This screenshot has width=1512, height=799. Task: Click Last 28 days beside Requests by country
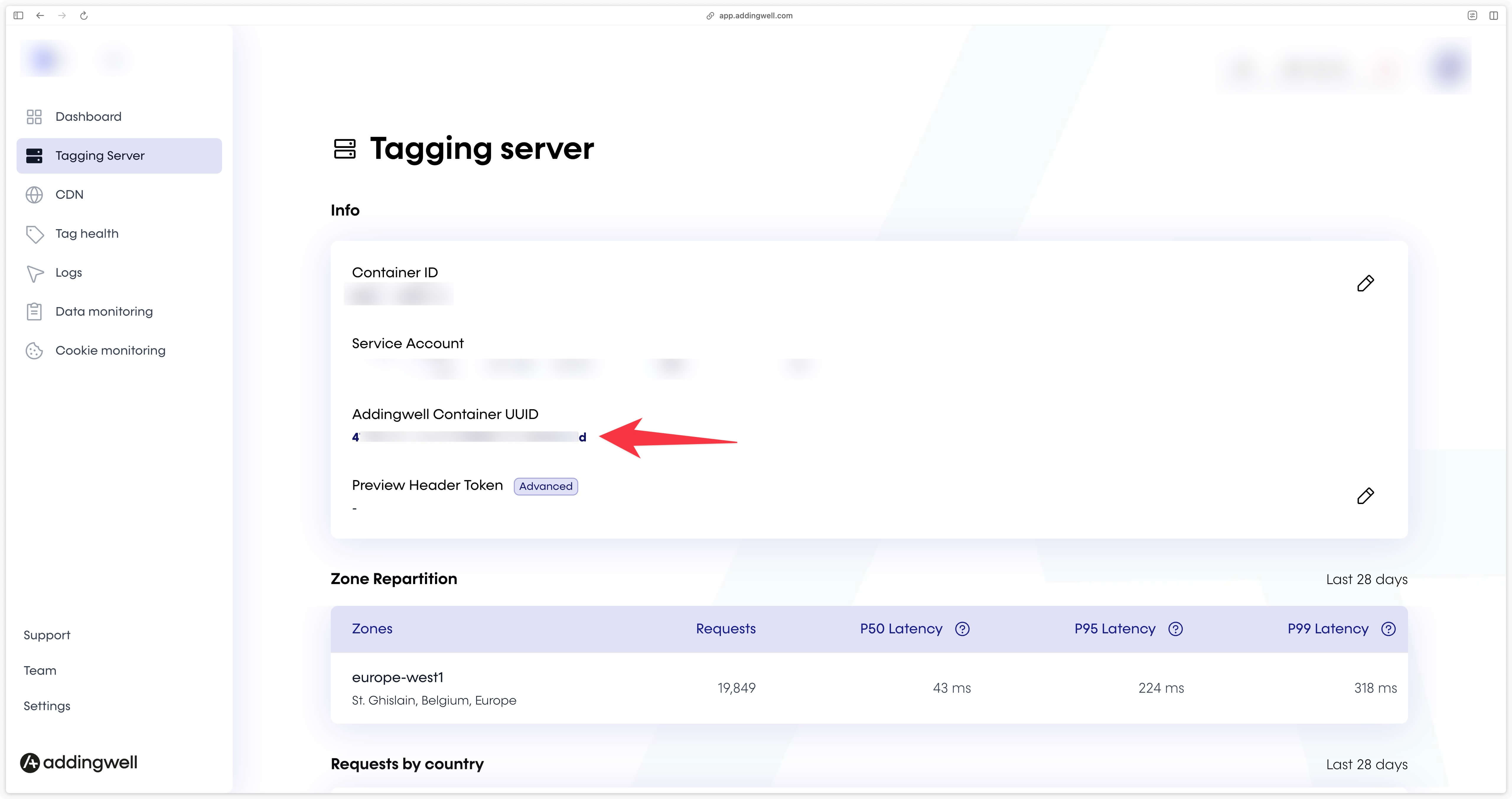[x=1366, y=764]
